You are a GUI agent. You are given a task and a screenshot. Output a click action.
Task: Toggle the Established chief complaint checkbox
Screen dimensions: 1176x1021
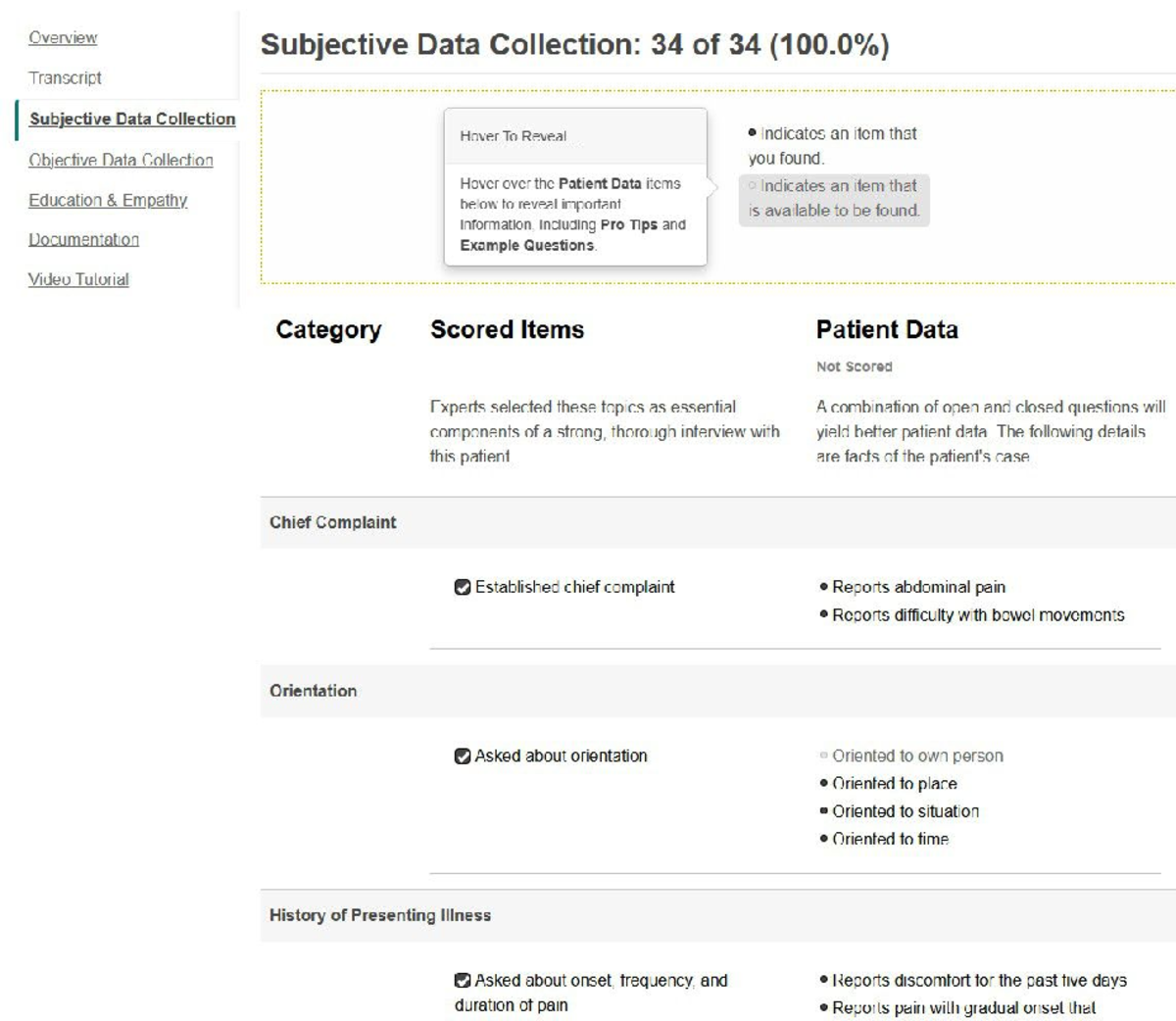point(463,587)
